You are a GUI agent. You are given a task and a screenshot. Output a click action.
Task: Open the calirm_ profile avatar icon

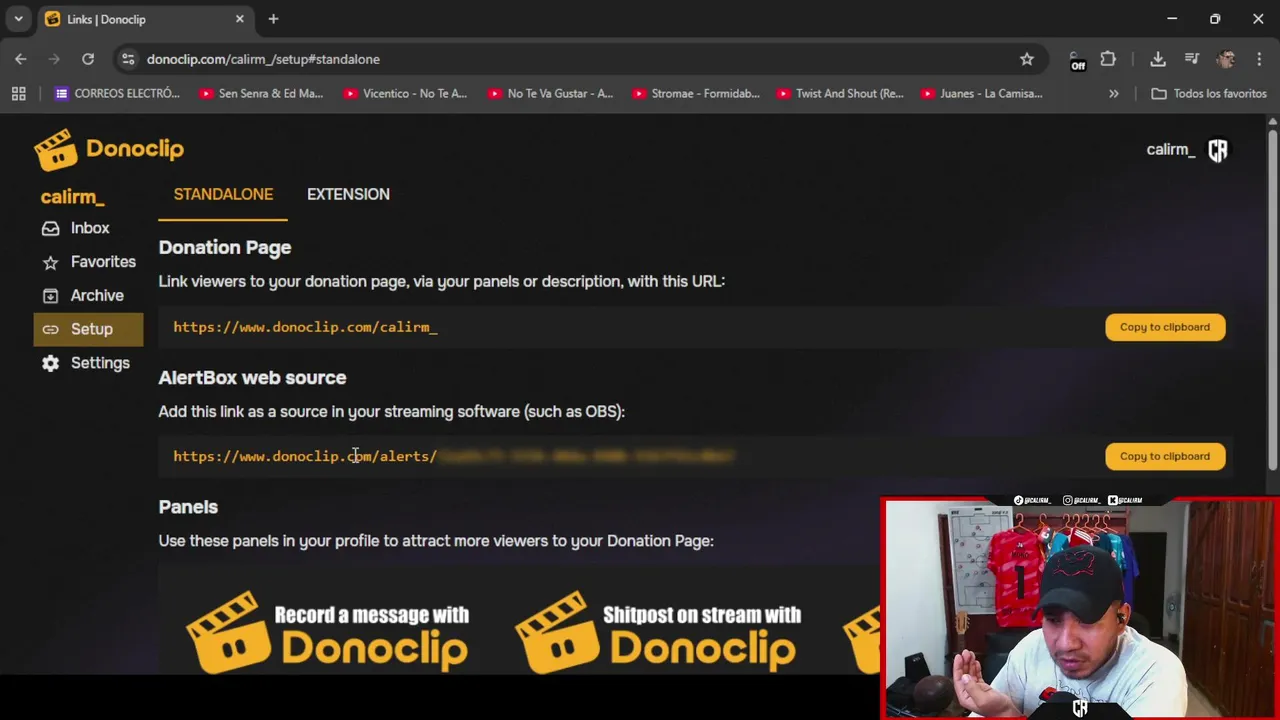1217,150
